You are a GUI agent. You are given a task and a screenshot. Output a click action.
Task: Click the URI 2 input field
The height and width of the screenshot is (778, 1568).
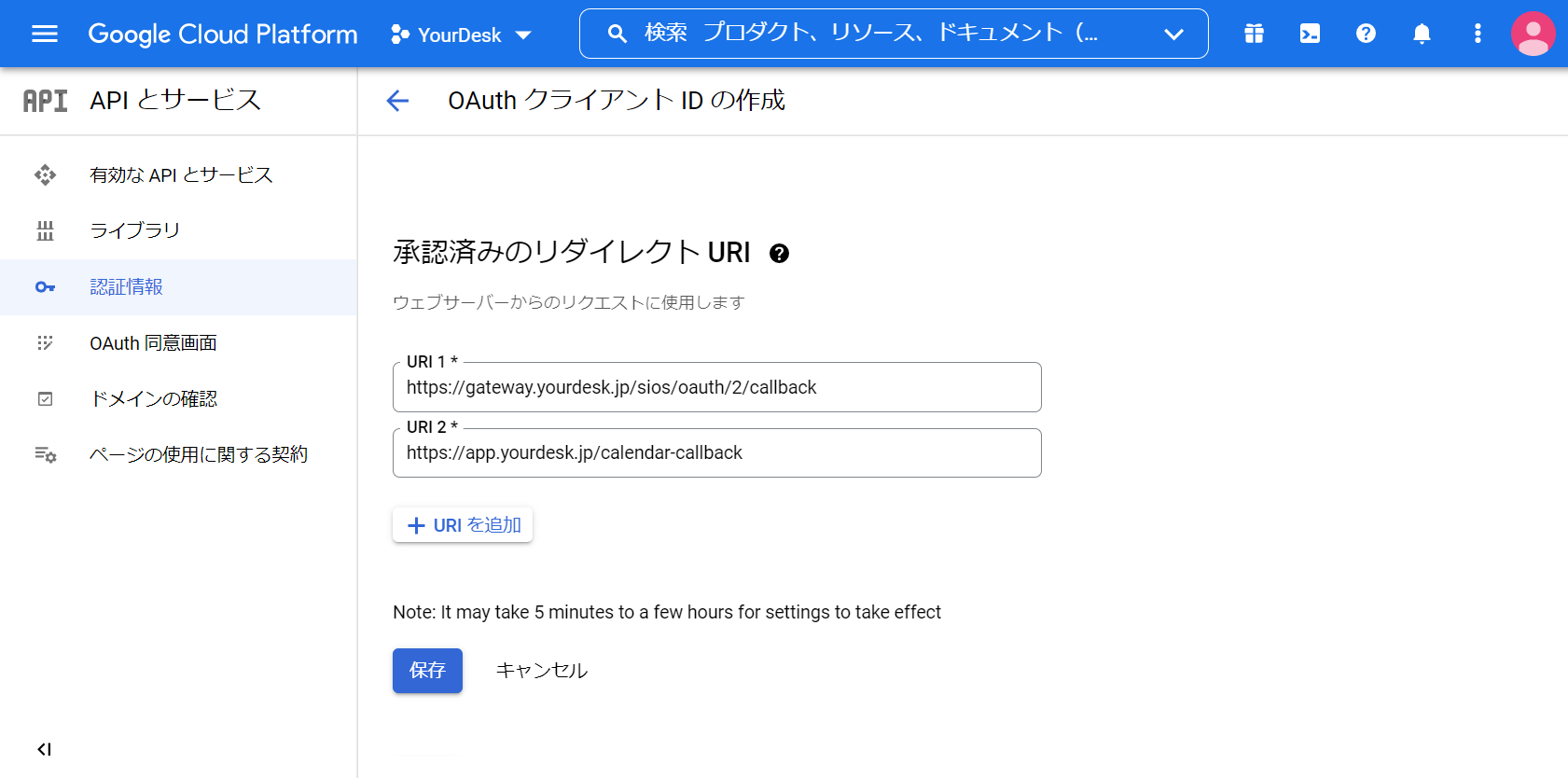(716, 452)
